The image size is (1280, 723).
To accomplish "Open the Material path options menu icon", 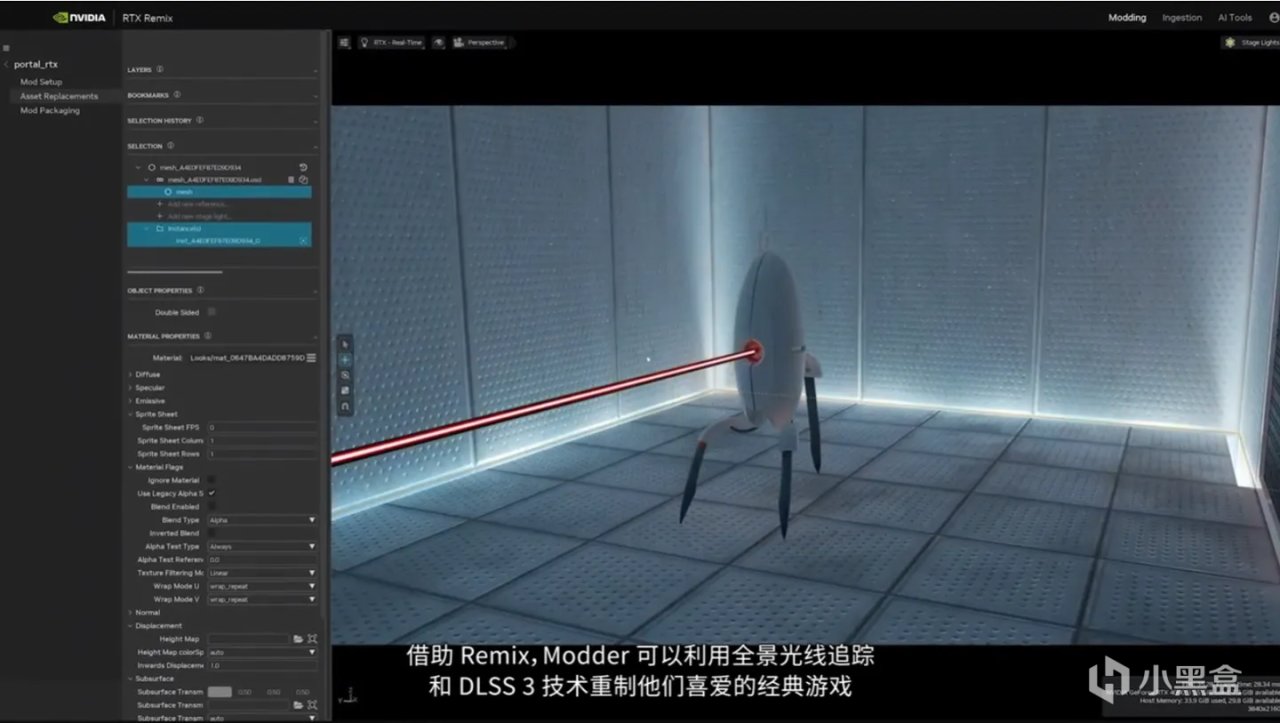I will (311, 357).
